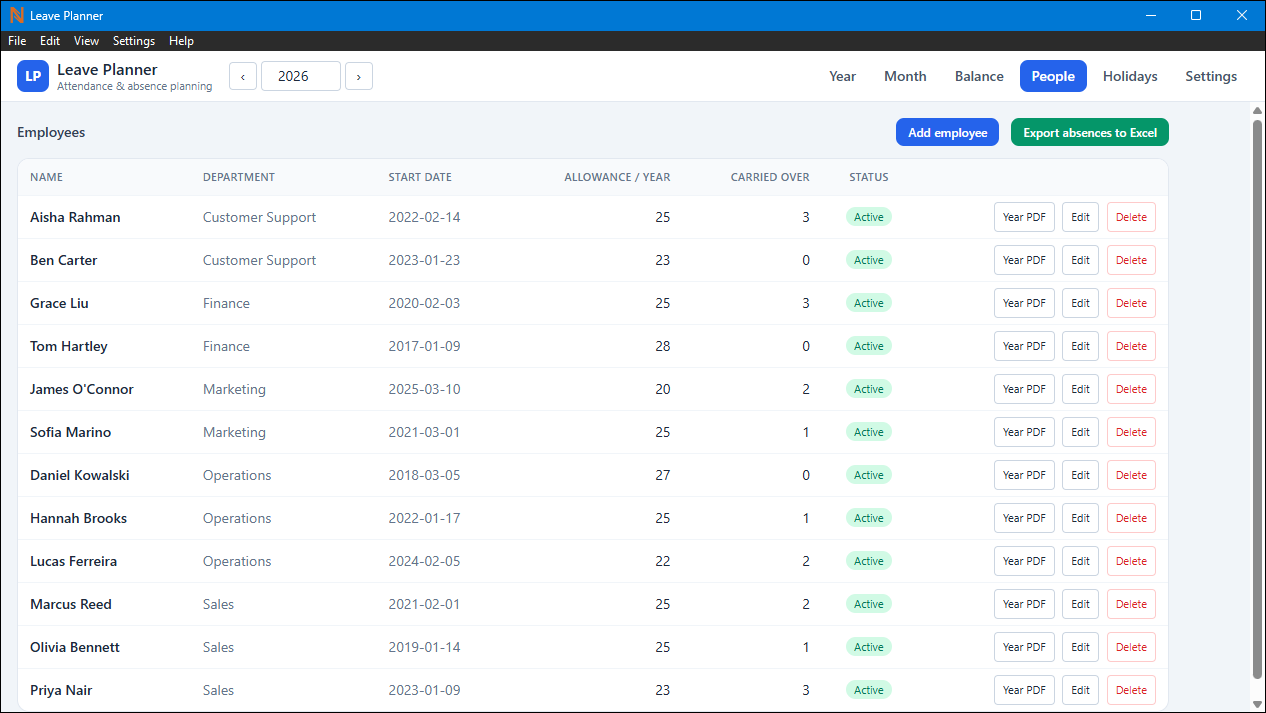Generate Year PDF for Lucas Ferreira
This screenshot has width=1266, height=713.
[x=1024, y=561]
